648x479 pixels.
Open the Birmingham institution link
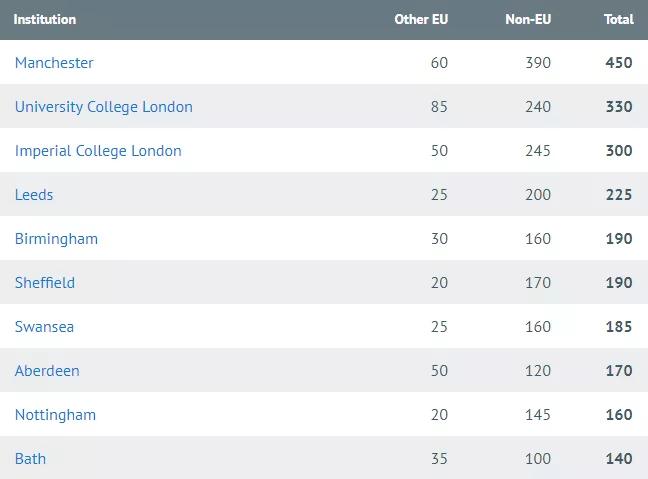pos(56,239)
